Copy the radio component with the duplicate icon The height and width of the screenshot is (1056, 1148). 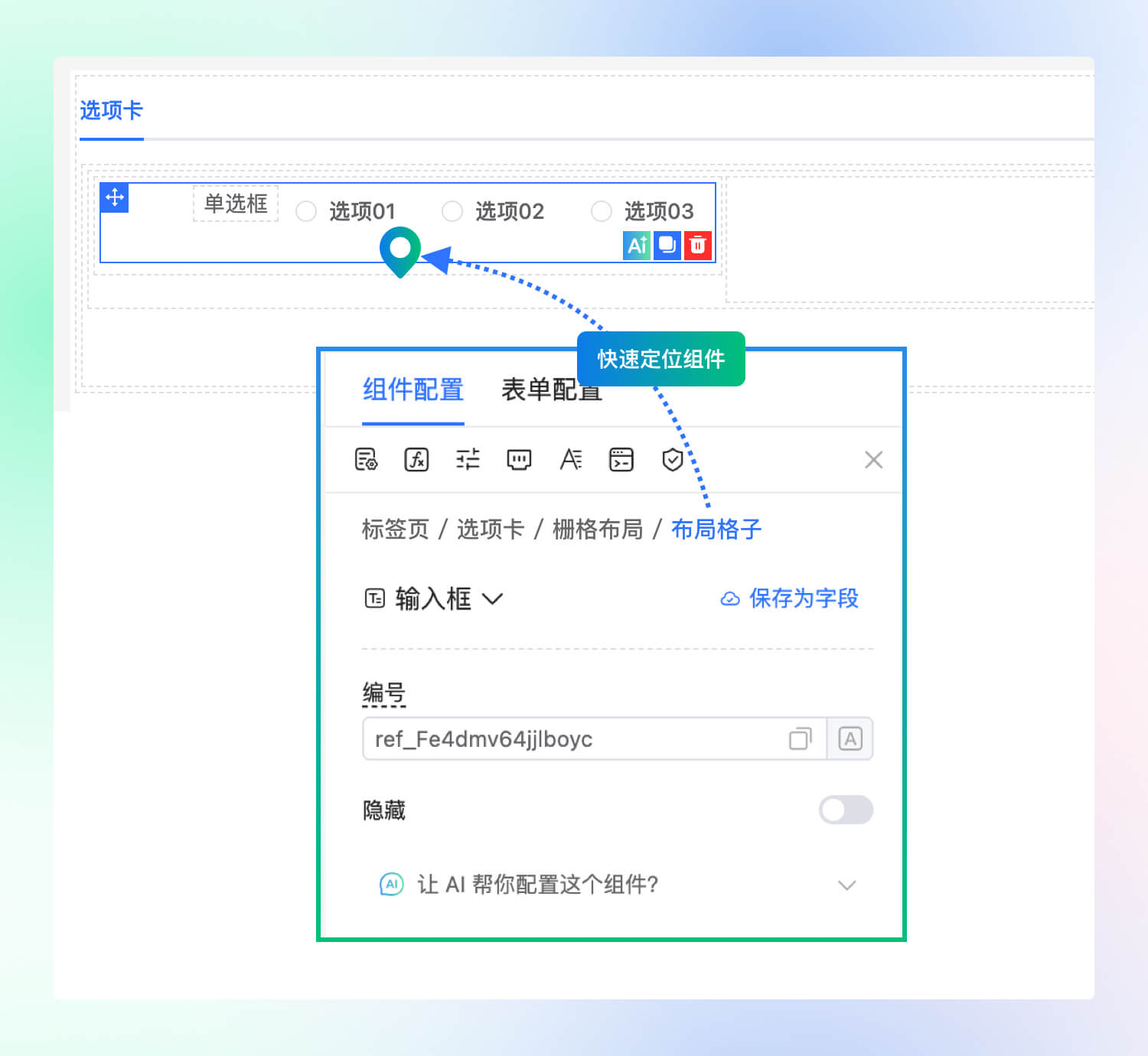tap(667, 245)
